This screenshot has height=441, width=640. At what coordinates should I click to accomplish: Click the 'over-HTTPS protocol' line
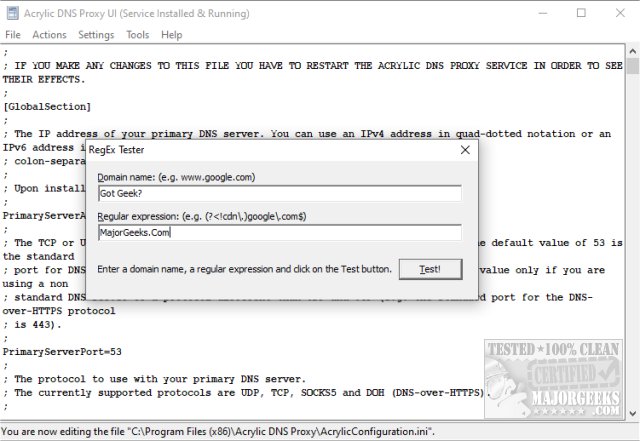tap(59, 311)
